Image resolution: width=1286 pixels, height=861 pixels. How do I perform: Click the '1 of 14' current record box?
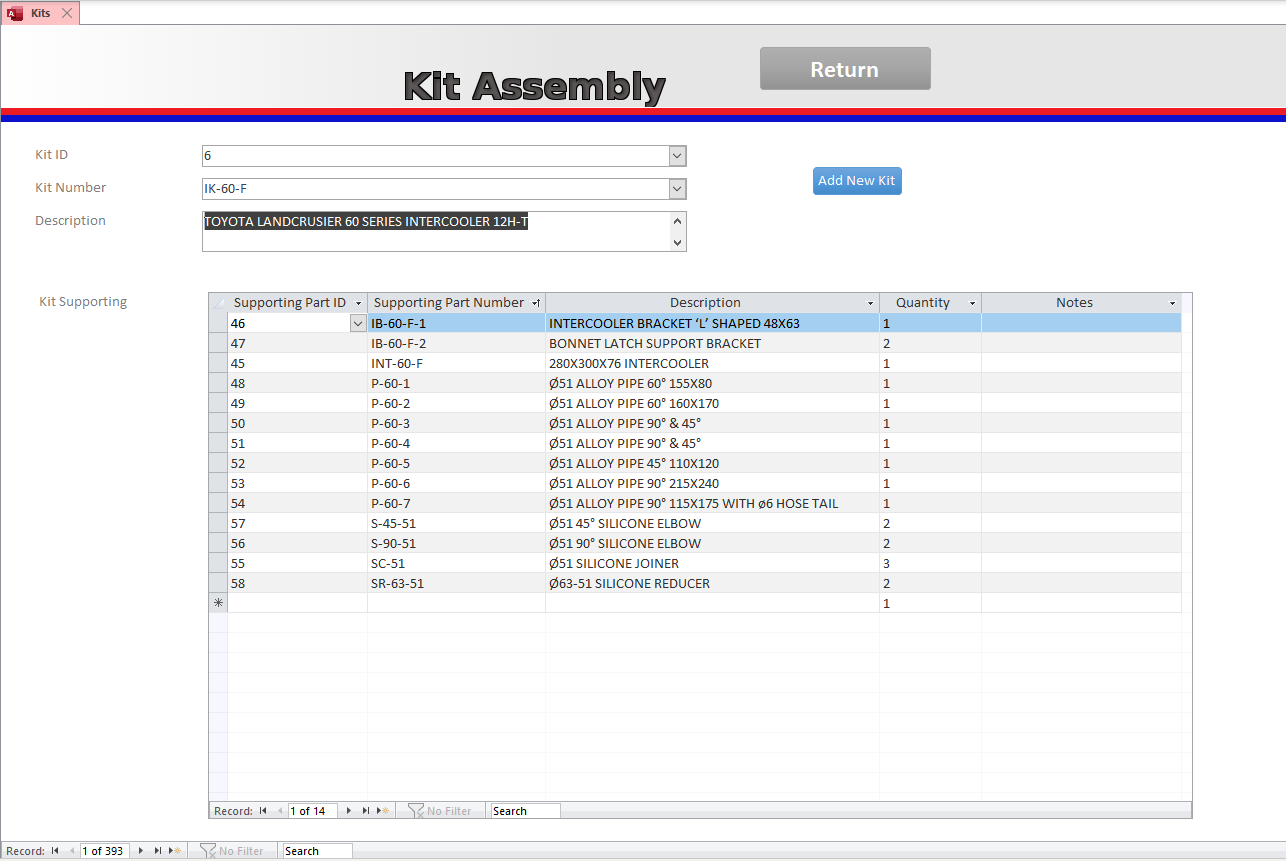(x=313, y=811)
